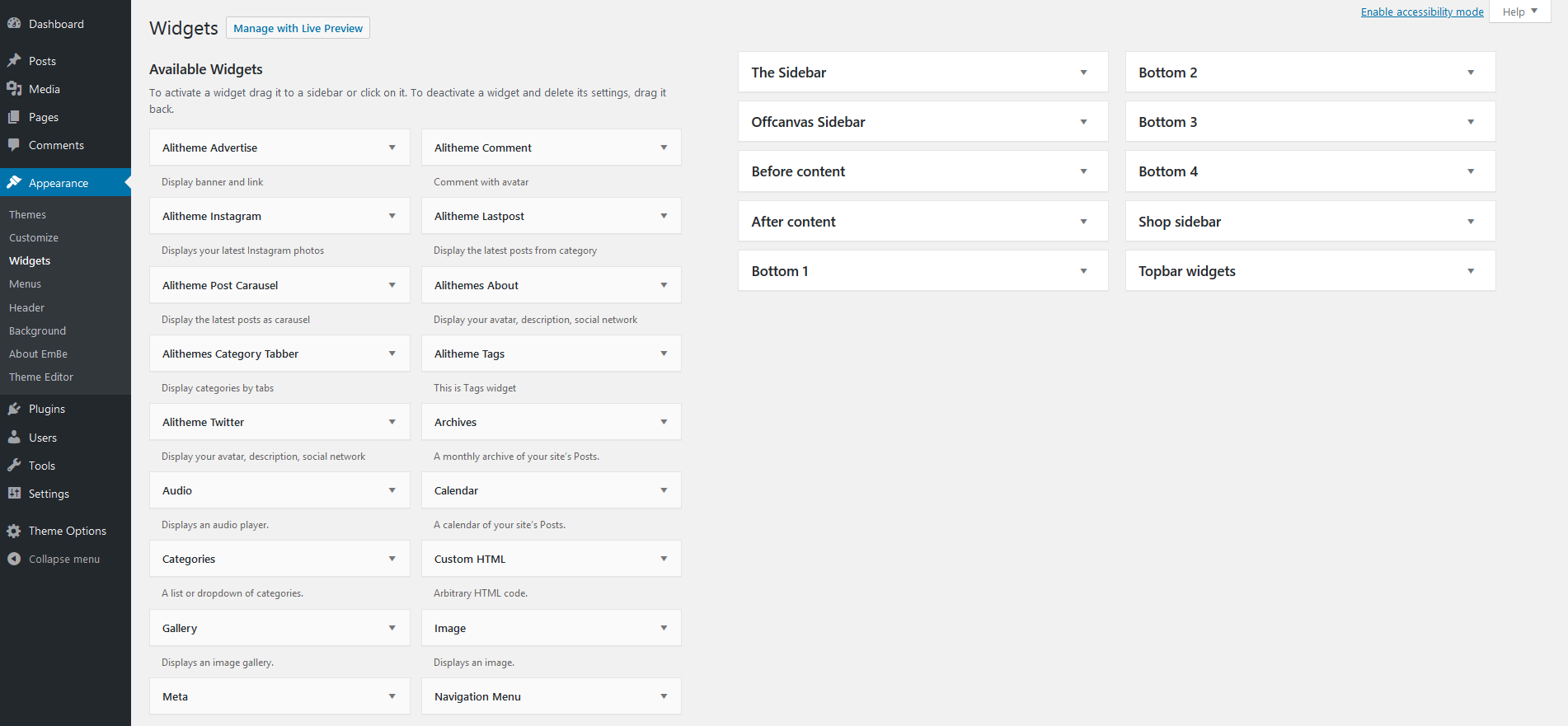This screenshot has height=726, width=1568.
Task: Expand the Navigation Menu widget arrow
Action: 664,696
